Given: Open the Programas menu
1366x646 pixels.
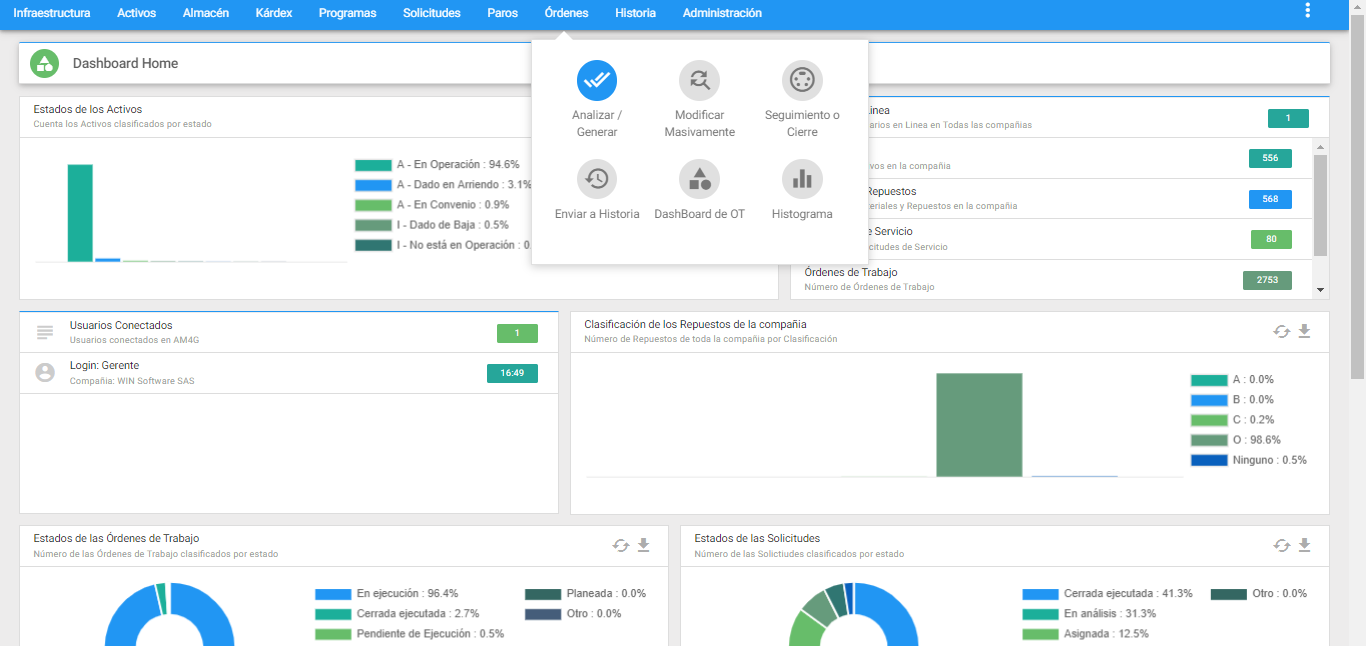Looking at the screenshot, I should [348, 13].
